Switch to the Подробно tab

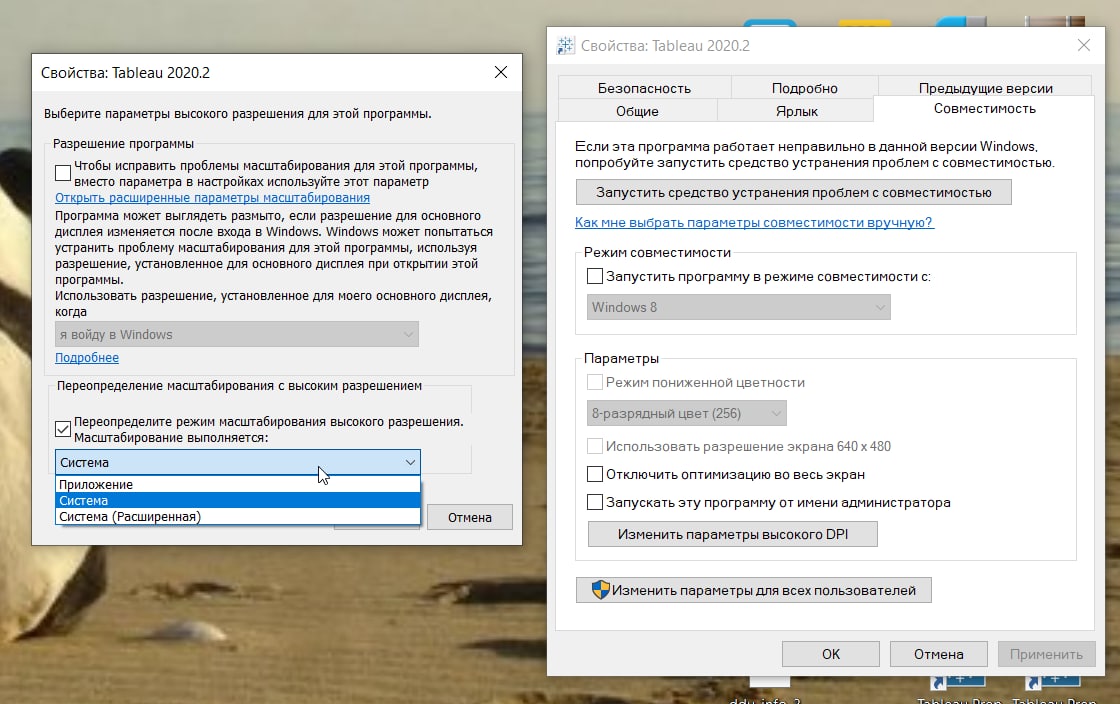pos(804,88)
